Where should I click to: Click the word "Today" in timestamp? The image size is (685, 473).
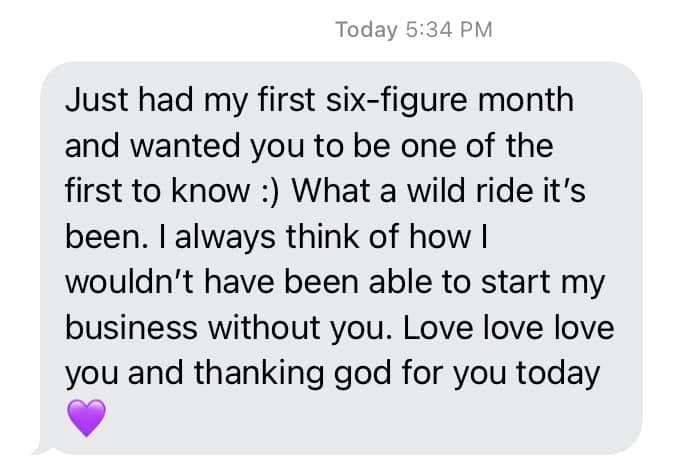tap(366, 30)
